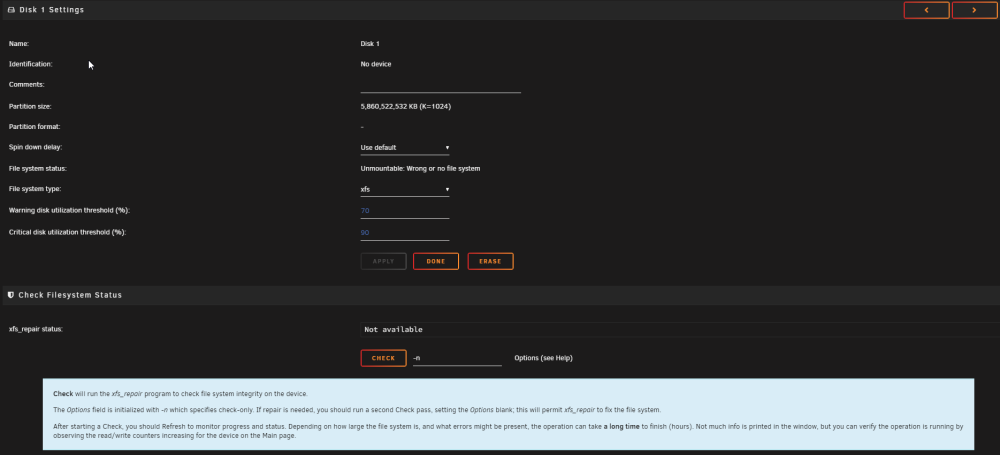Click the shield icon beside Check Filesystem Status

tap(11, 295)
